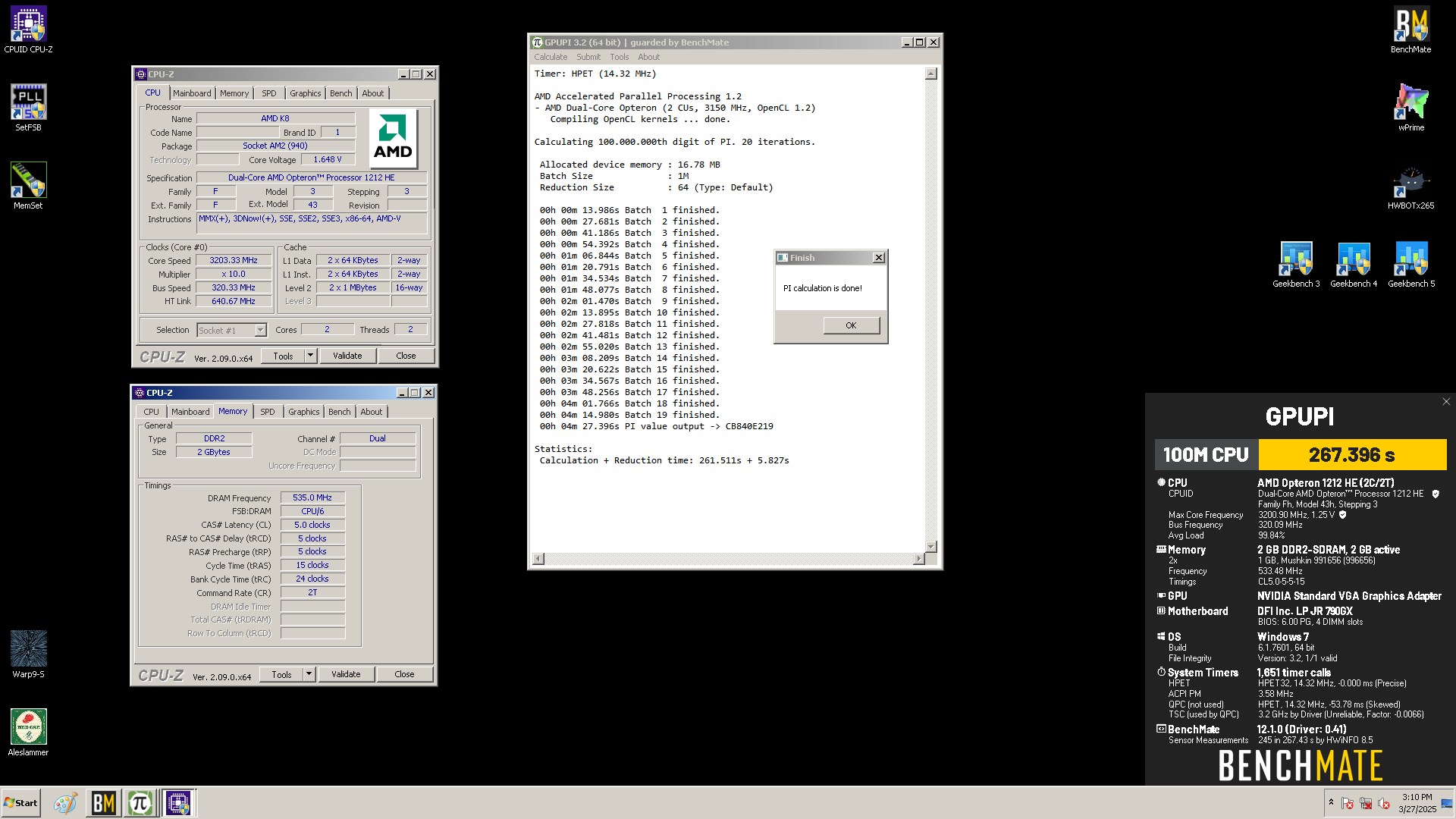Click the Show desktop taskbar button
Image resolution: width=1456 pixels, height=819 pixels.
1447,803
